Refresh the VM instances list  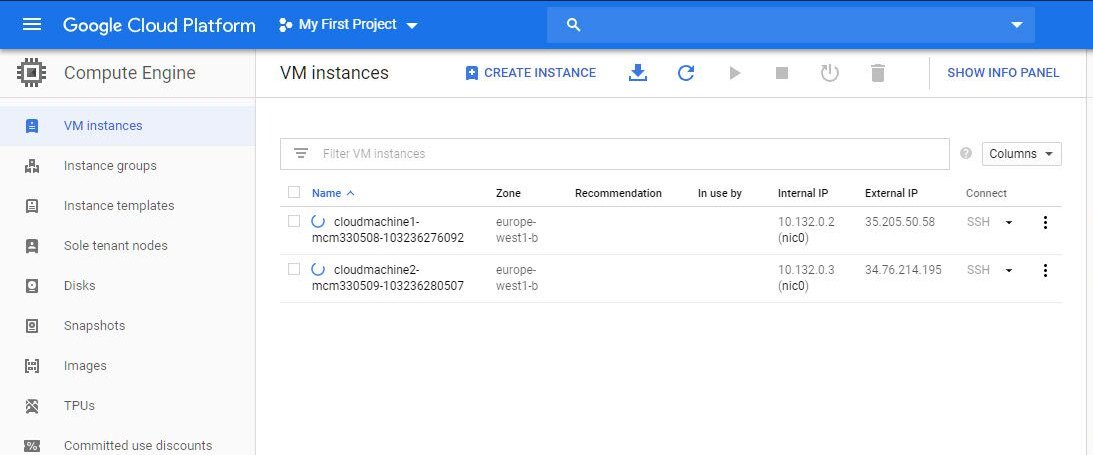pyautogui.click(x=686, y=72)
